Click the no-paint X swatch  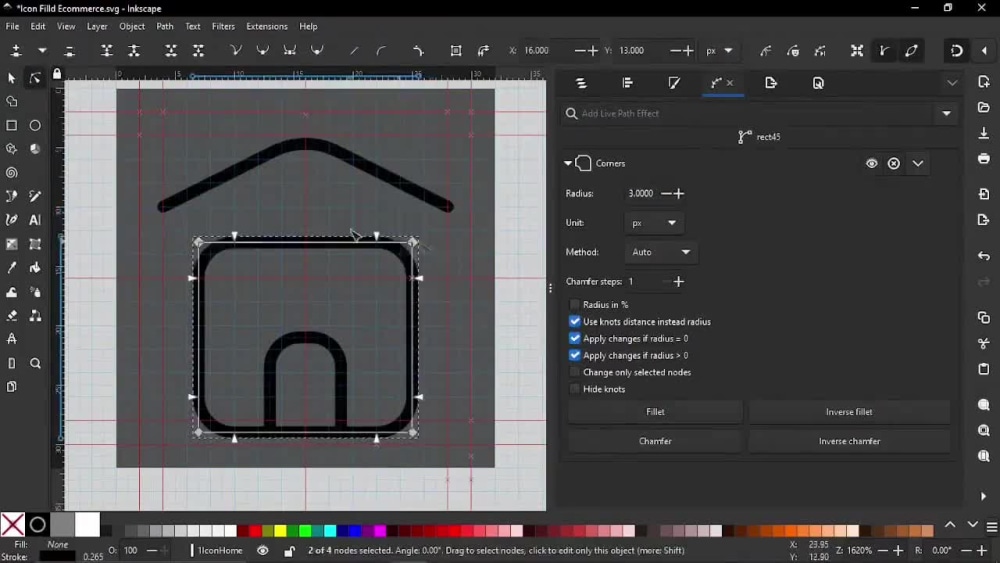(x=12, y=525)
